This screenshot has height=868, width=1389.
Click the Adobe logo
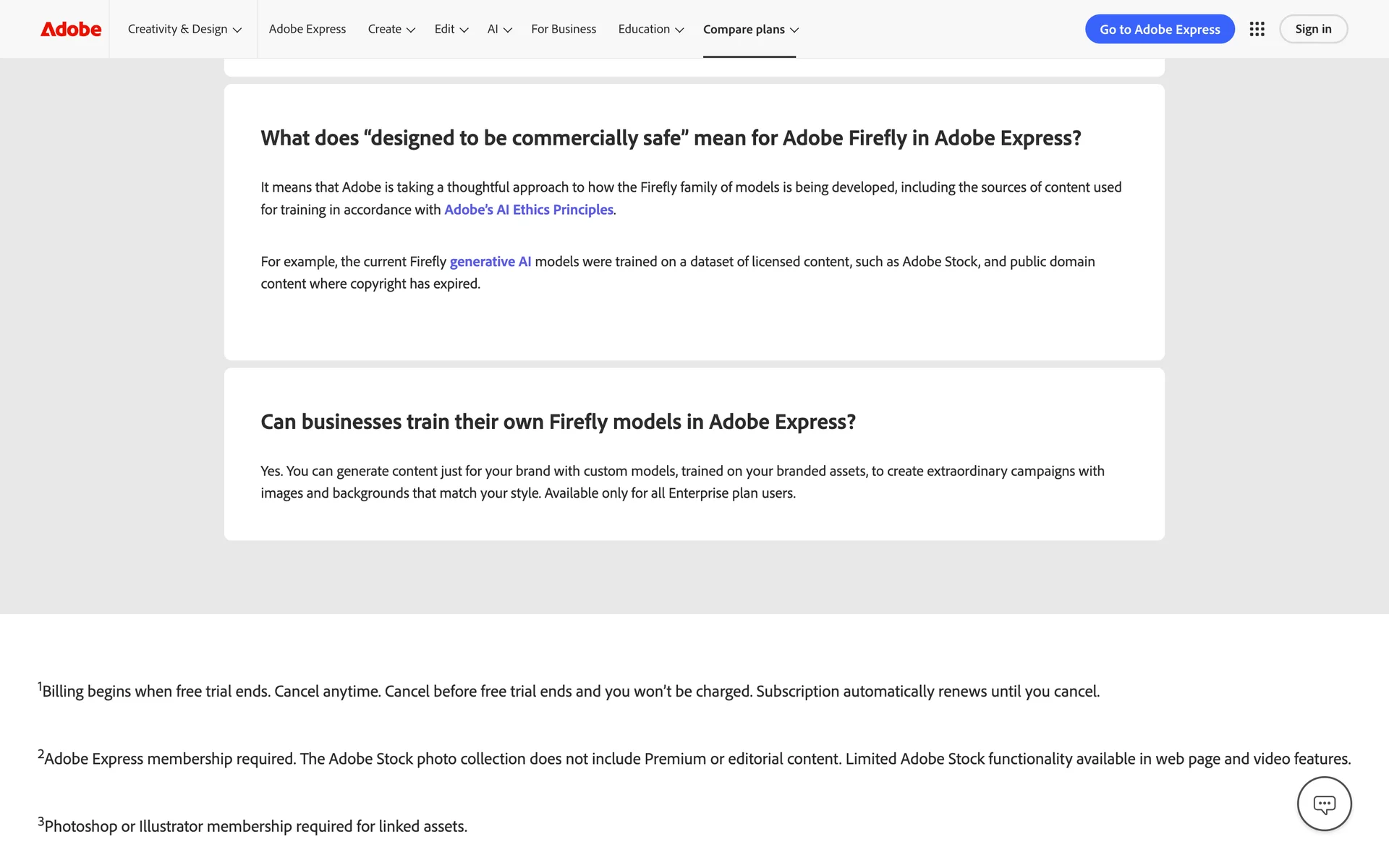(x=71, y=29)
